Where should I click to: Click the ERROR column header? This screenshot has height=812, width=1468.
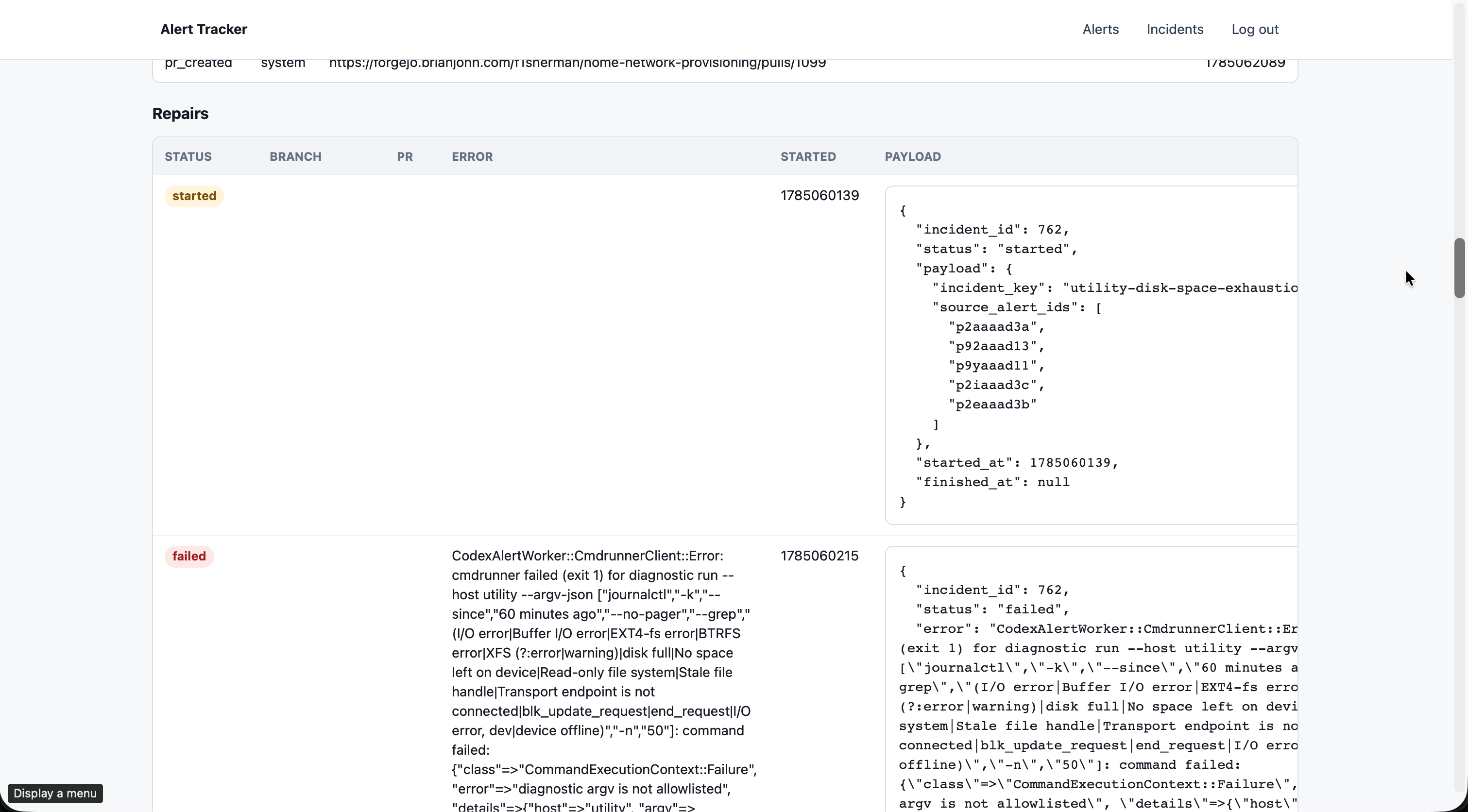472,156
